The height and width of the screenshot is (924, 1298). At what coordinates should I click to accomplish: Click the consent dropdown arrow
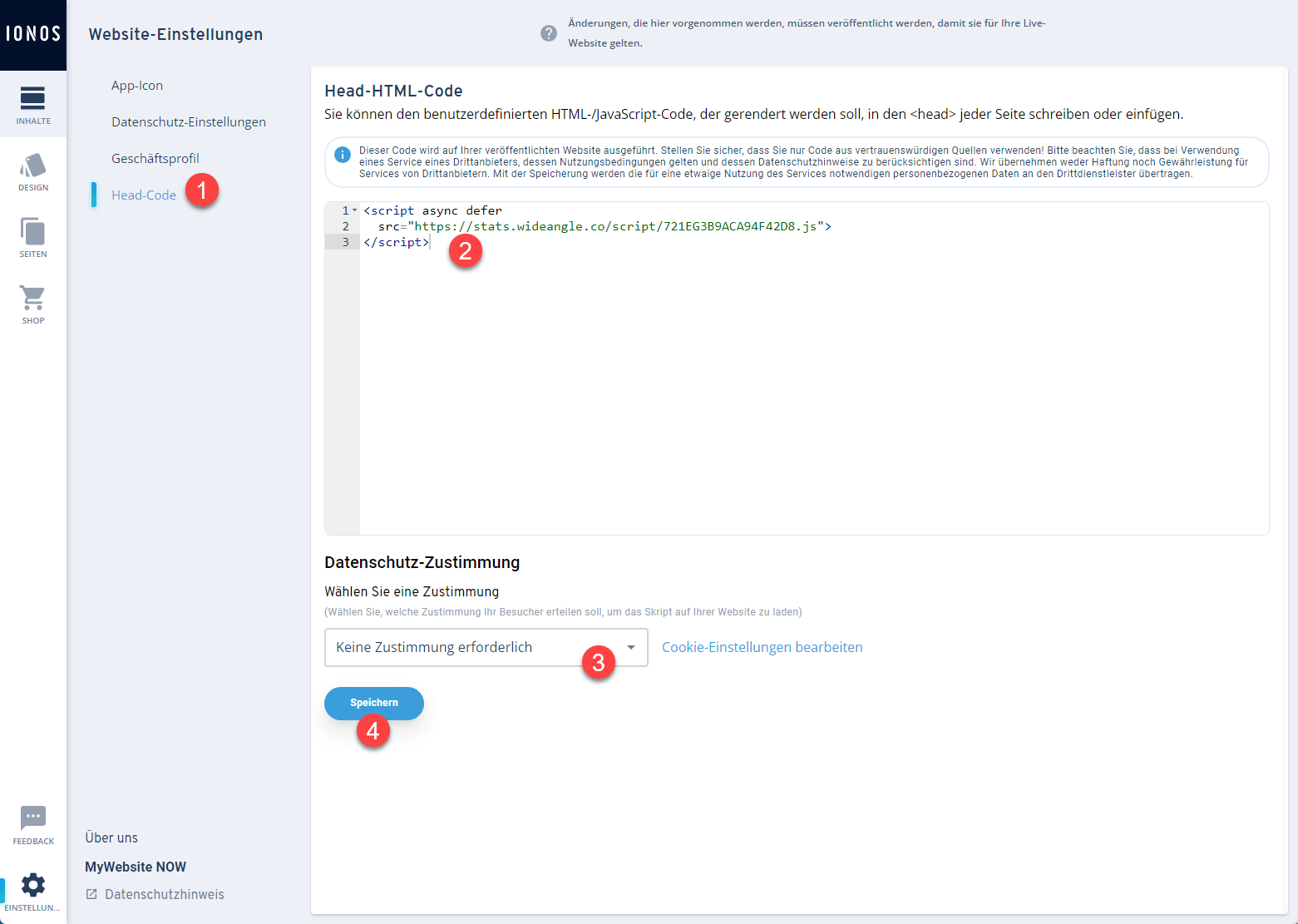631,647
